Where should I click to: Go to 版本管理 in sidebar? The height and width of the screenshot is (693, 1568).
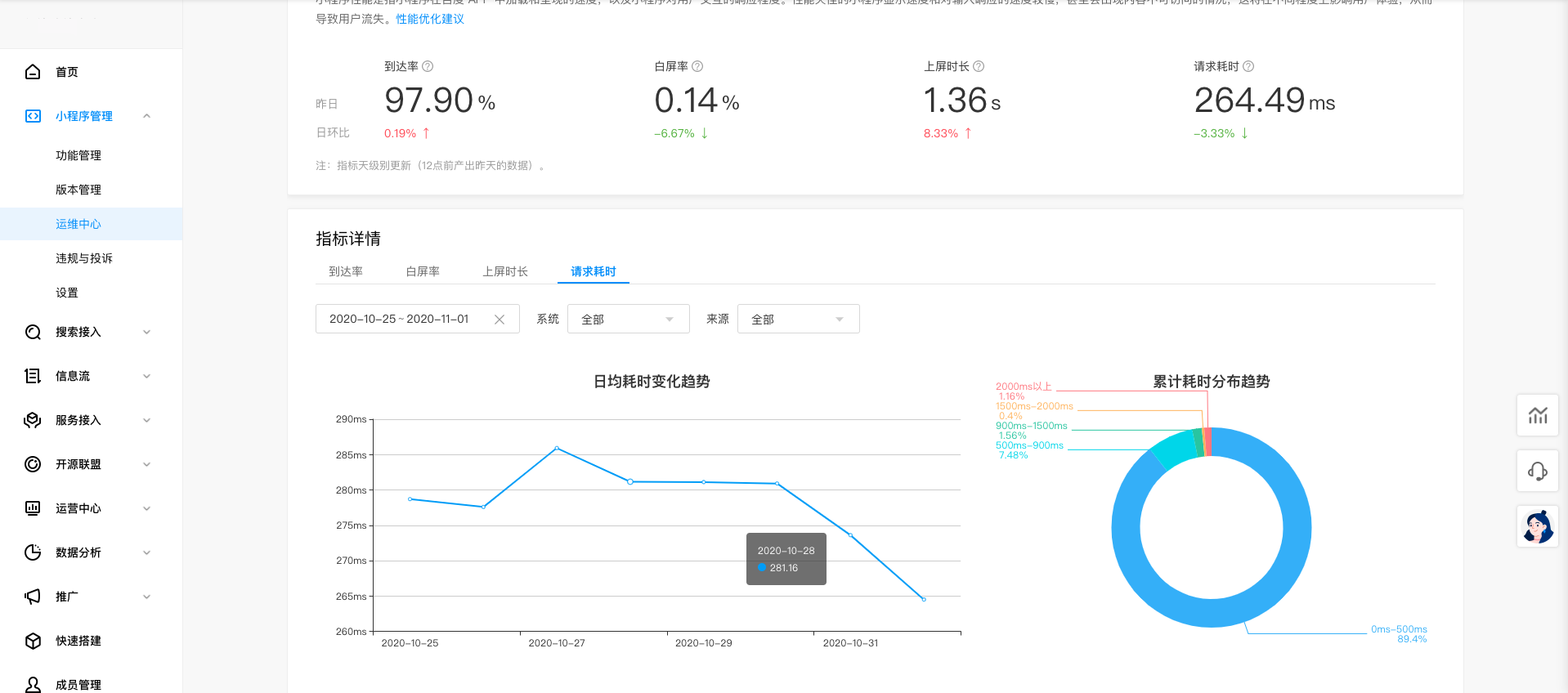78,190
